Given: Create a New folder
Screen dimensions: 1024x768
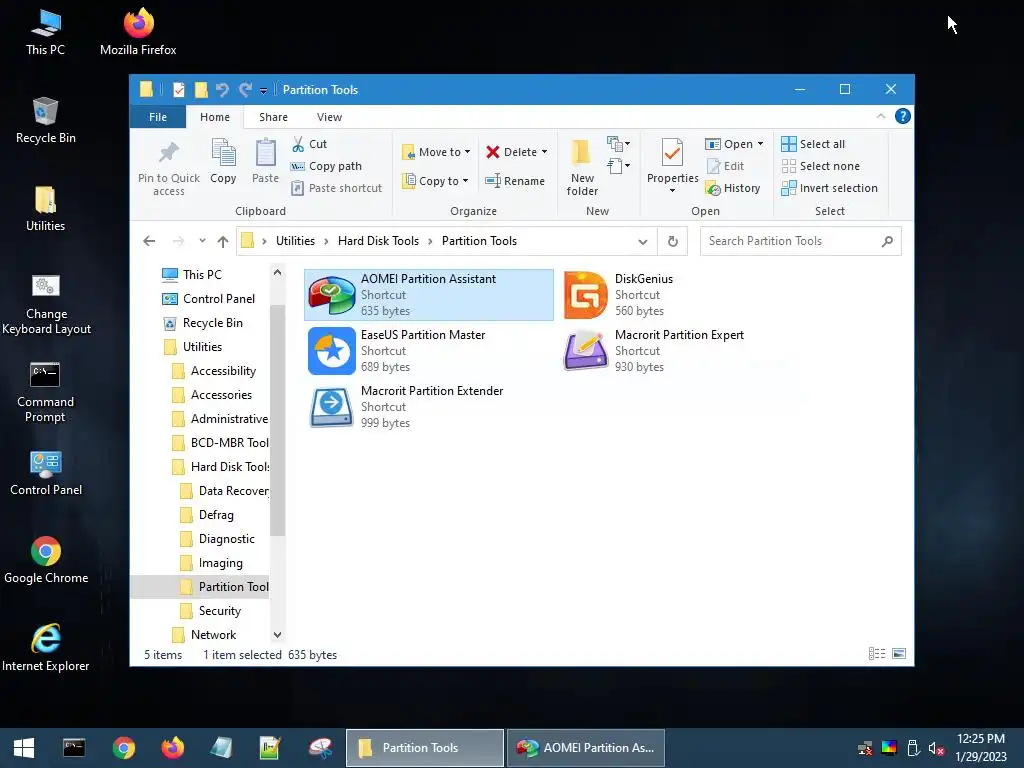Looking at the screenshot, I should [x=582, y=167].
